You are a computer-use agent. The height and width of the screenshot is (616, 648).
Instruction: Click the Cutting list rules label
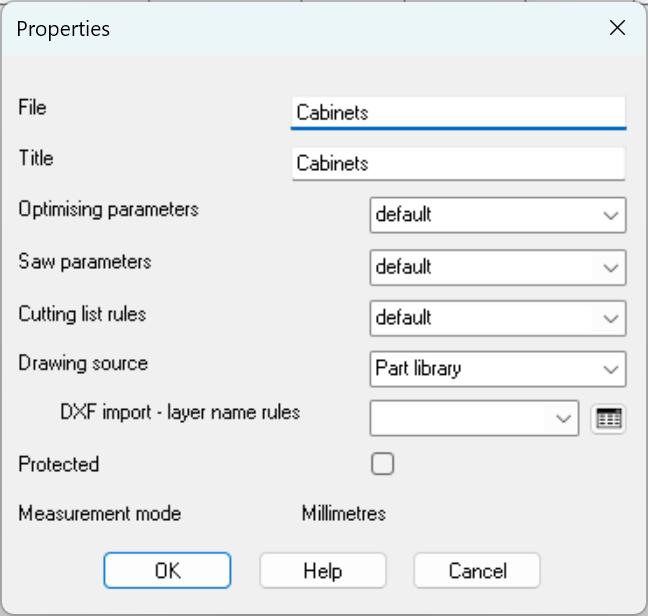(82, 314)
